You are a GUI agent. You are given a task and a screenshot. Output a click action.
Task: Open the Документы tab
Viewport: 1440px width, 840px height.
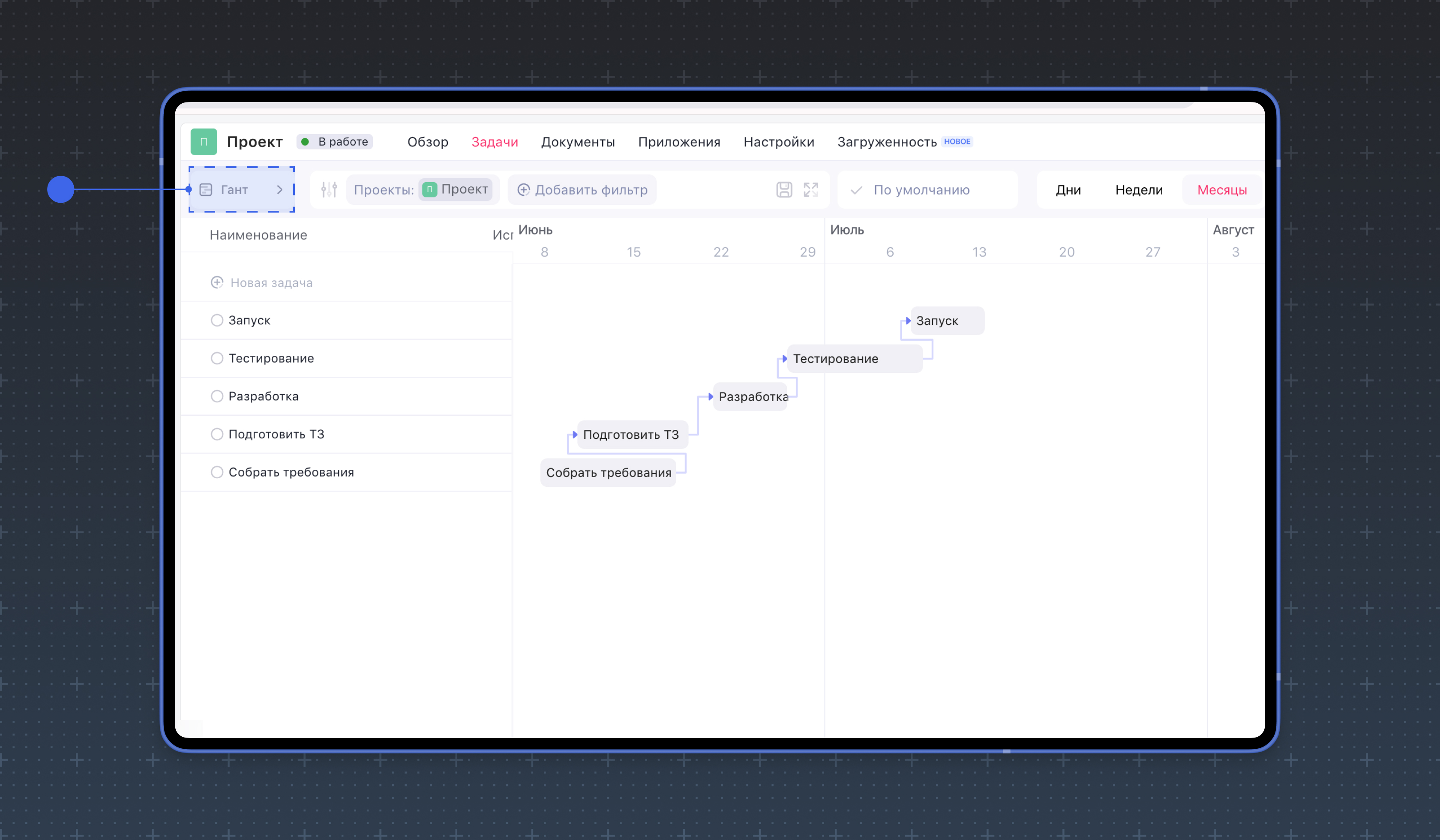578,142
